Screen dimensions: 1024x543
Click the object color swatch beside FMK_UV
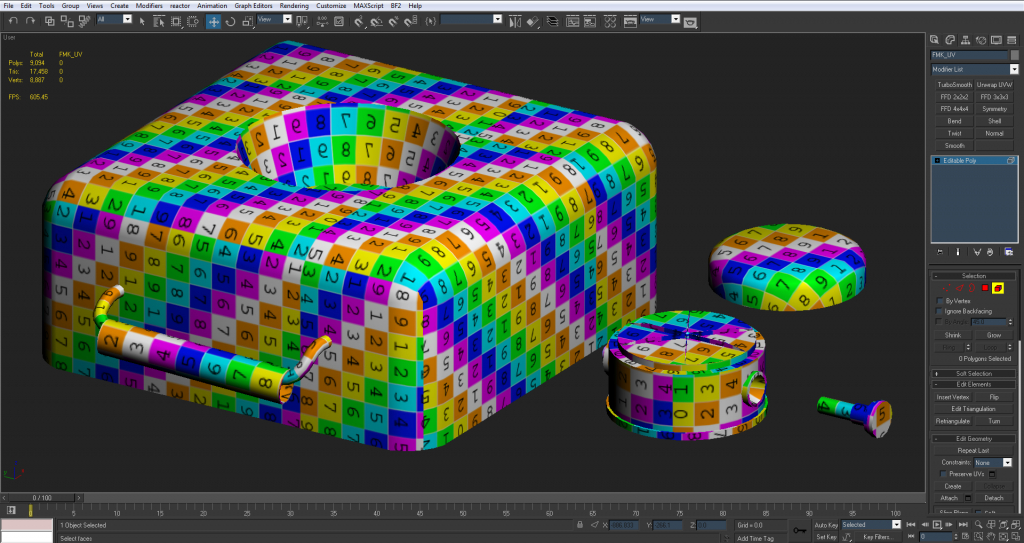coord(1013,54)
